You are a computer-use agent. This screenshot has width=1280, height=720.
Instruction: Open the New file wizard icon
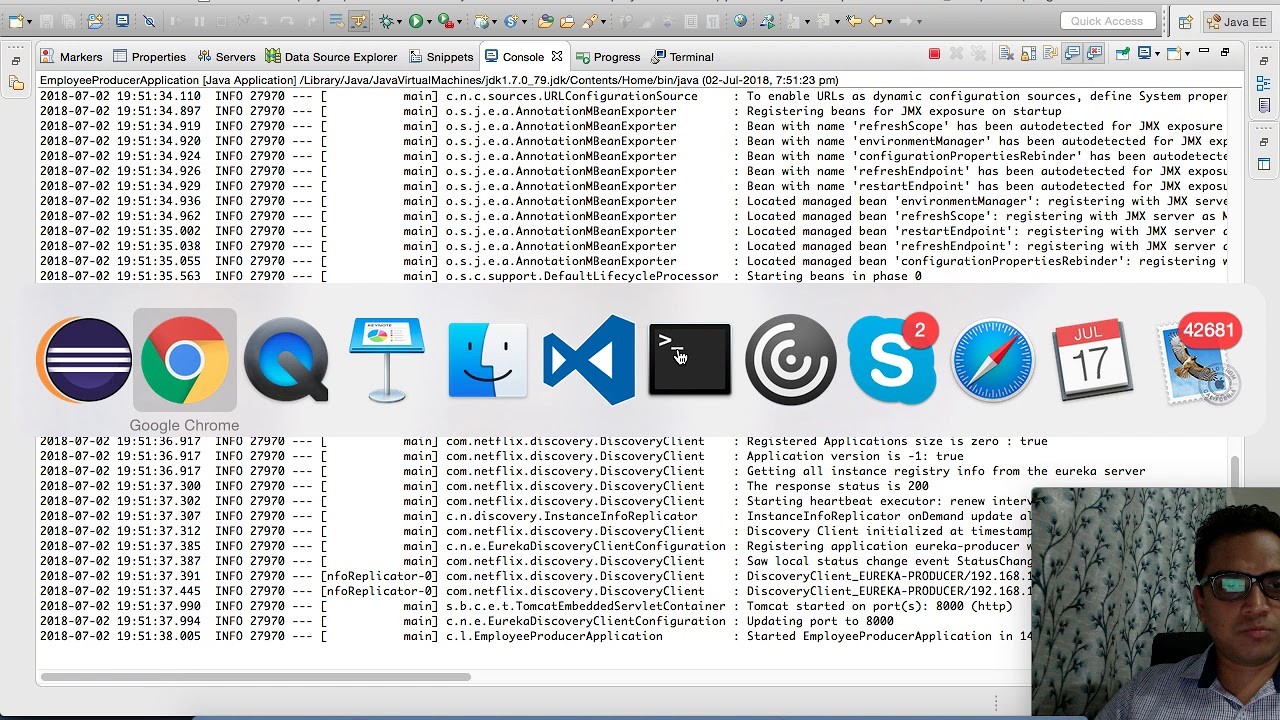(16, 21)
